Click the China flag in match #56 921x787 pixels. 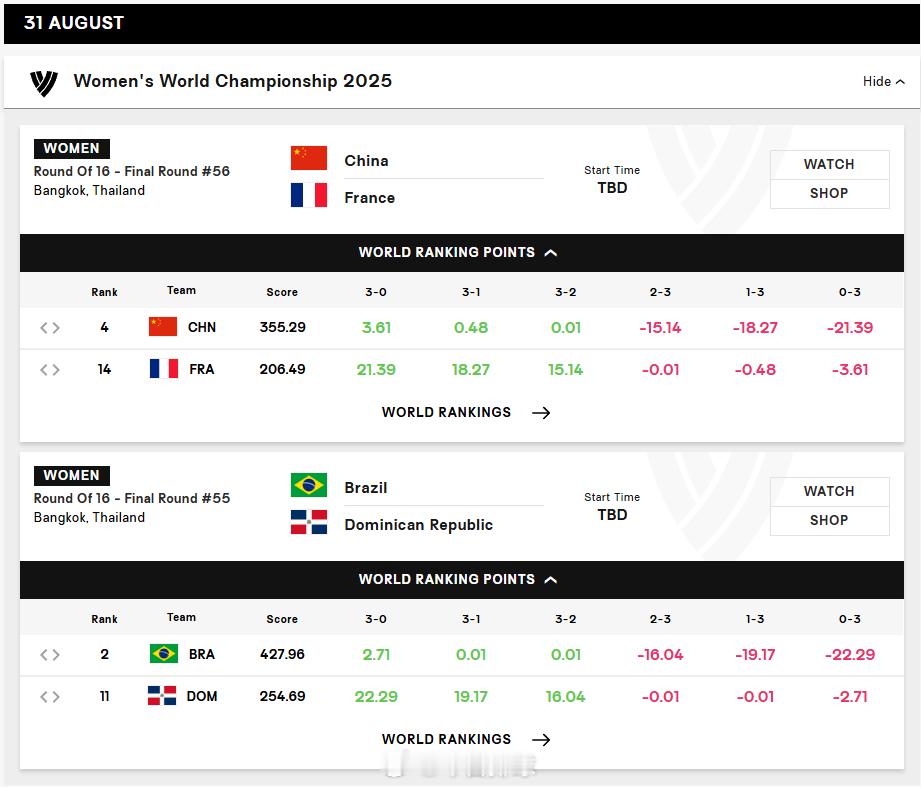click(309, 159)
